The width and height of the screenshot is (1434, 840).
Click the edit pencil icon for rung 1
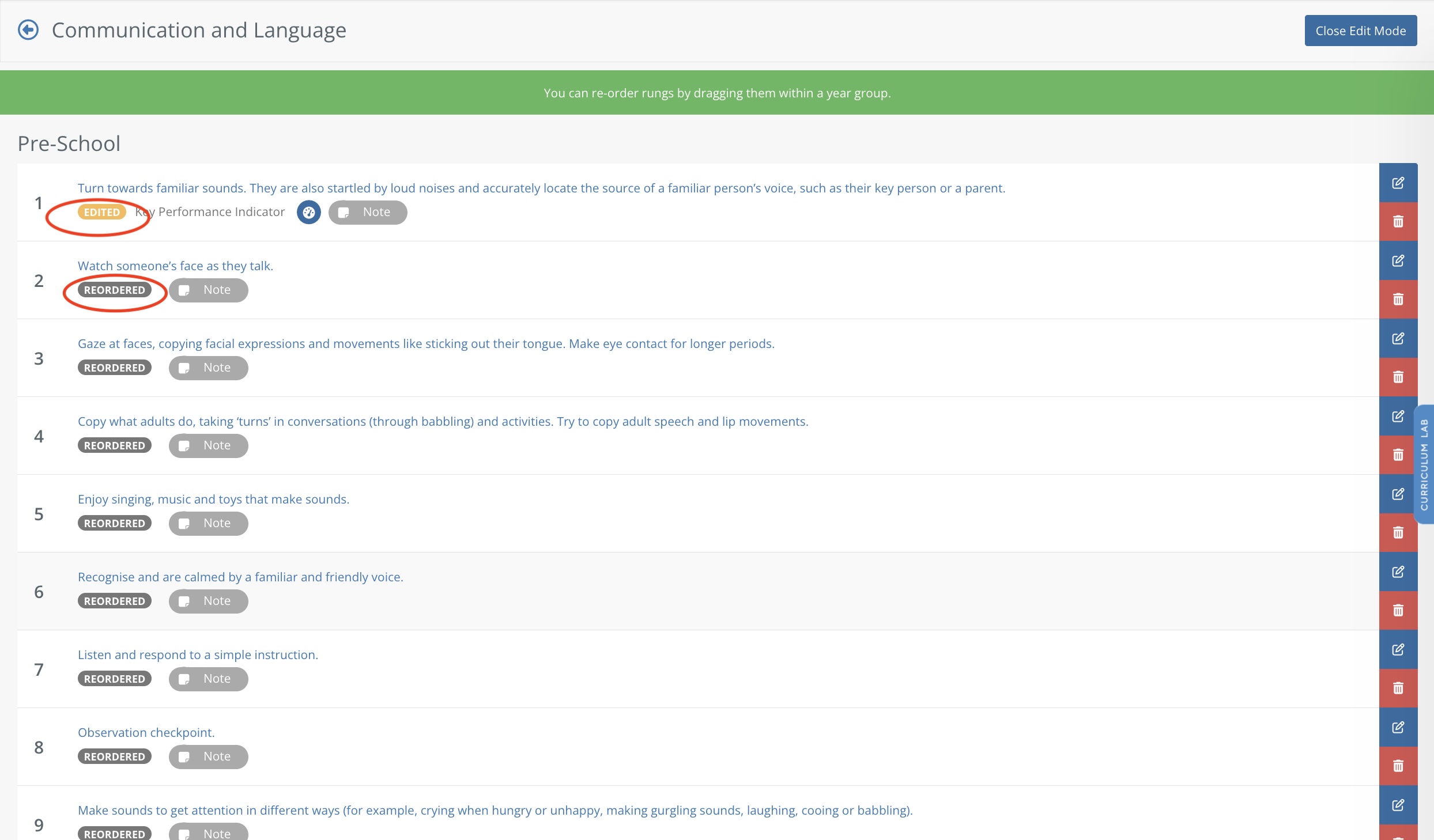coord(1398,183)
